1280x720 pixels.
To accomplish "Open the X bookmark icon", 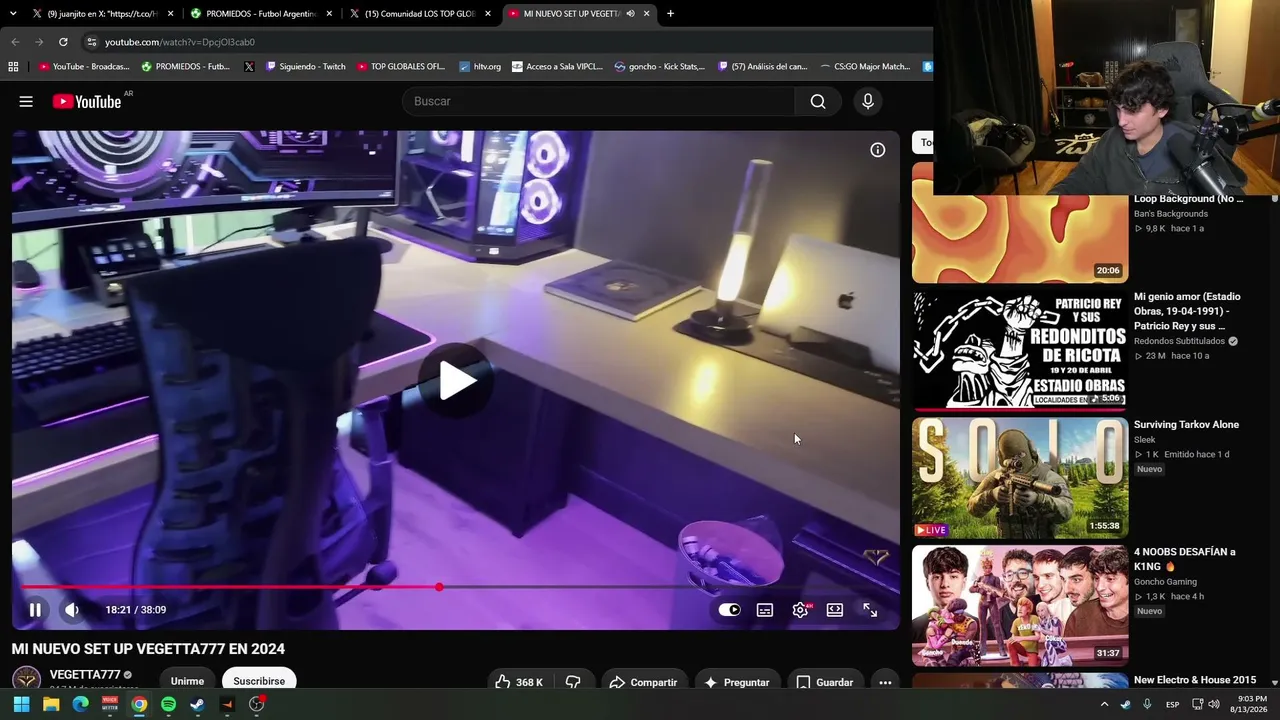I will 249,67.
